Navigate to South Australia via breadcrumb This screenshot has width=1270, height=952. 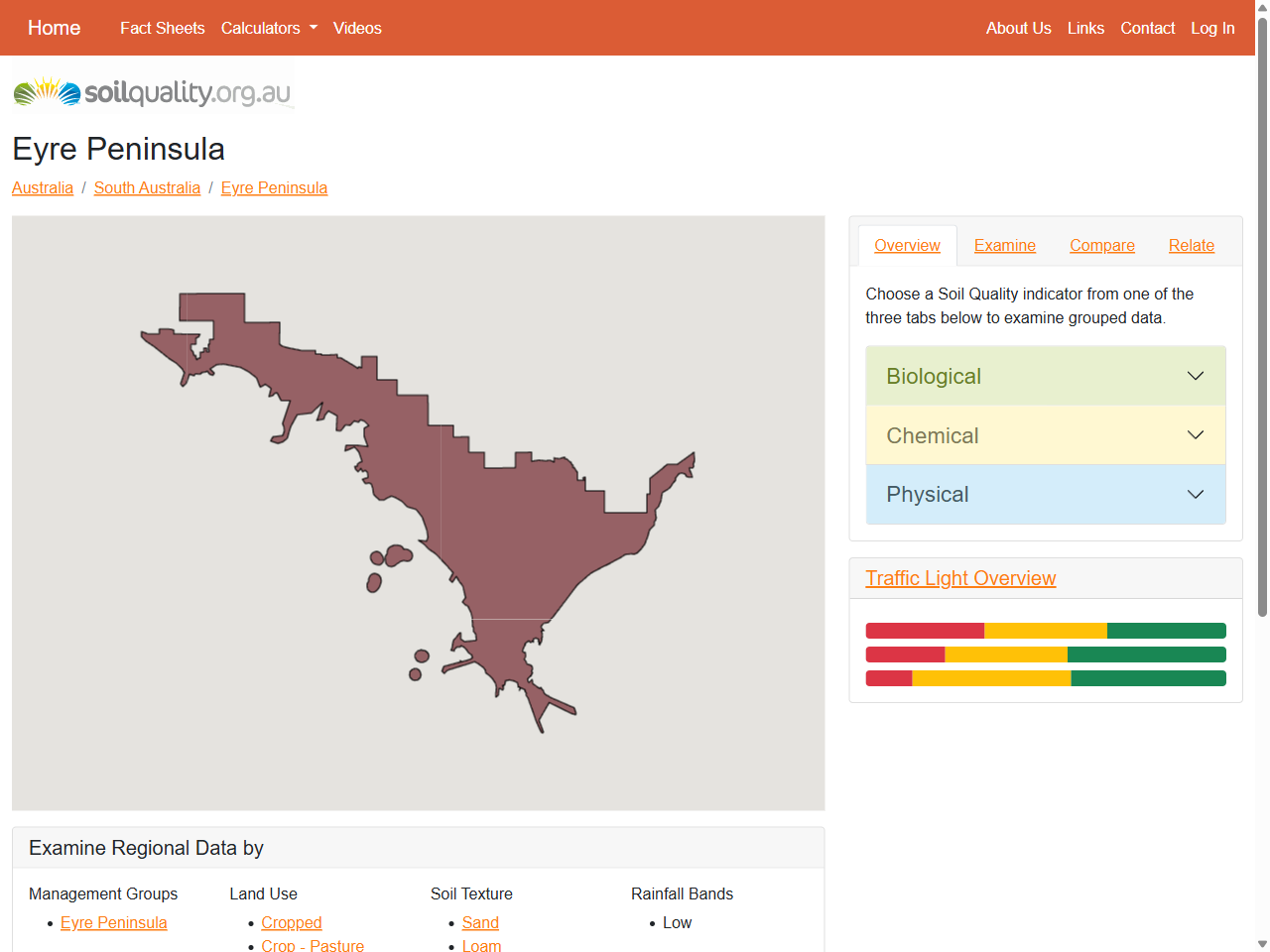click(x=147, y=187)
